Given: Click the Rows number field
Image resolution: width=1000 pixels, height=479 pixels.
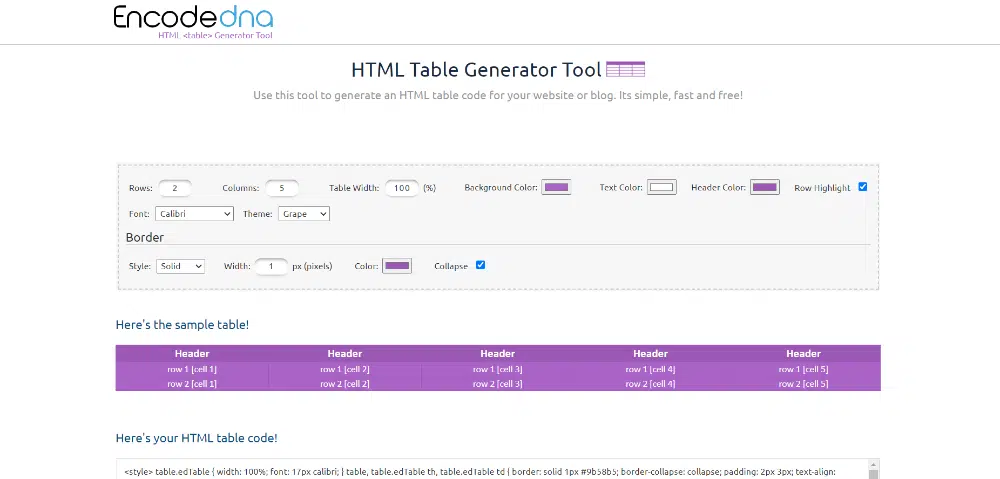Looking at the screenshot, I should (x=175, y=188).
